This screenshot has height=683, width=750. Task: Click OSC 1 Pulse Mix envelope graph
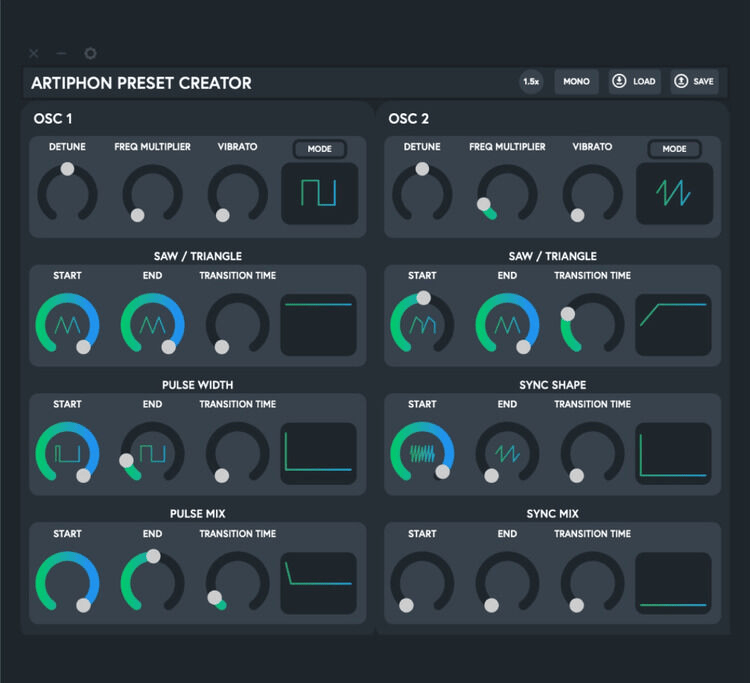click(x=319, y=583)
